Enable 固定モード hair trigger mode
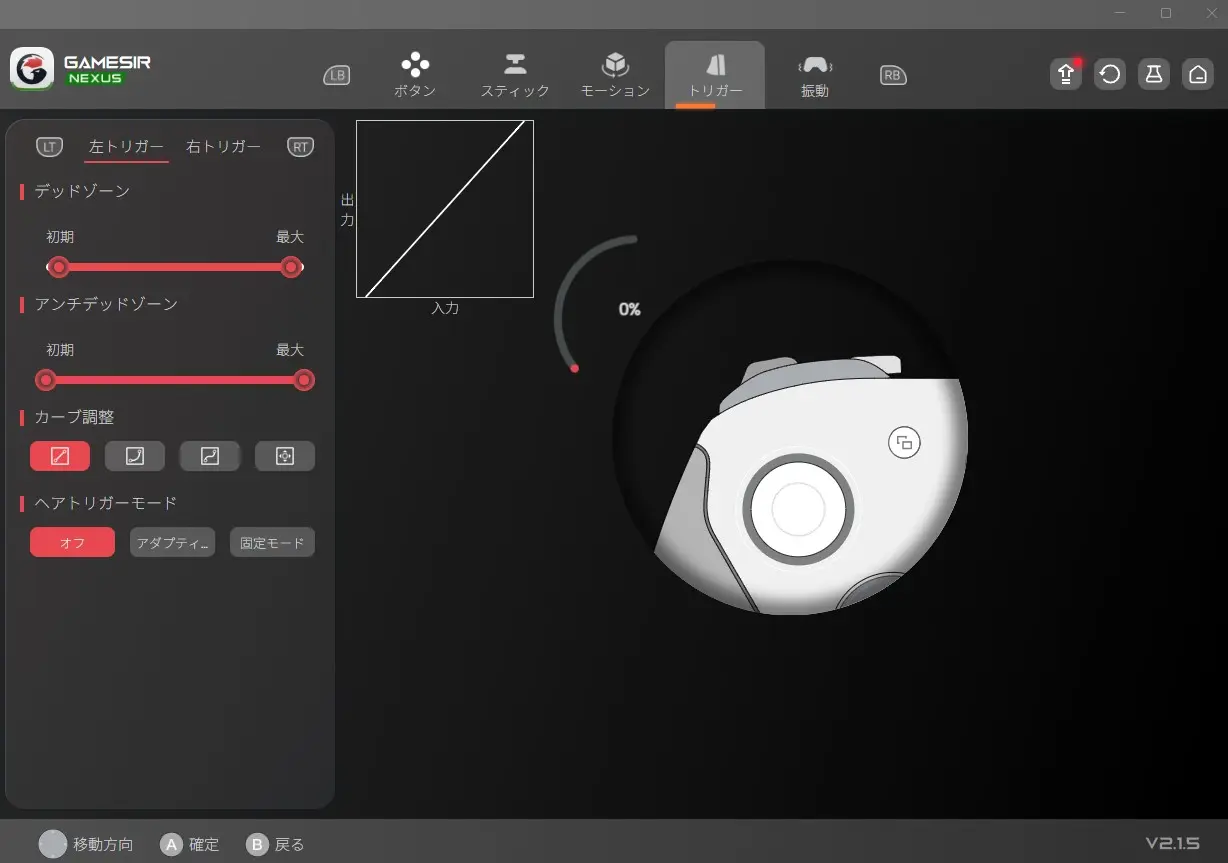Image resolution: width=1228 pixels, height=863 pixels. click(x=272, y=543)
